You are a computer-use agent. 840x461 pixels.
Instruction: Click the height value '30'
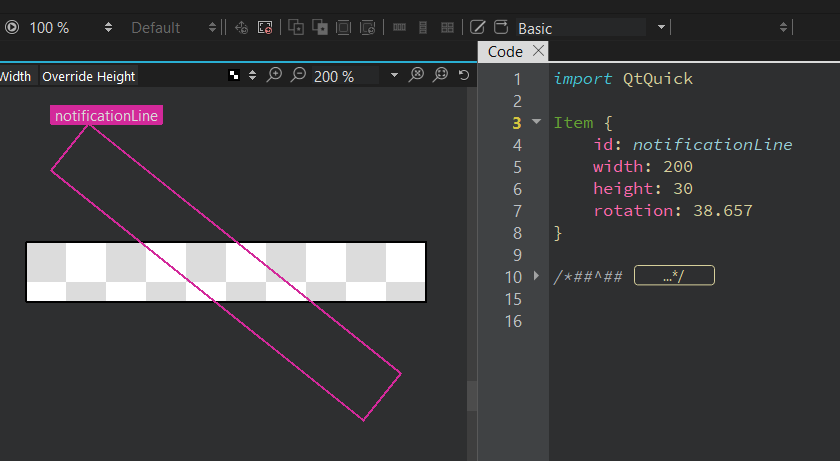[682, 188]
